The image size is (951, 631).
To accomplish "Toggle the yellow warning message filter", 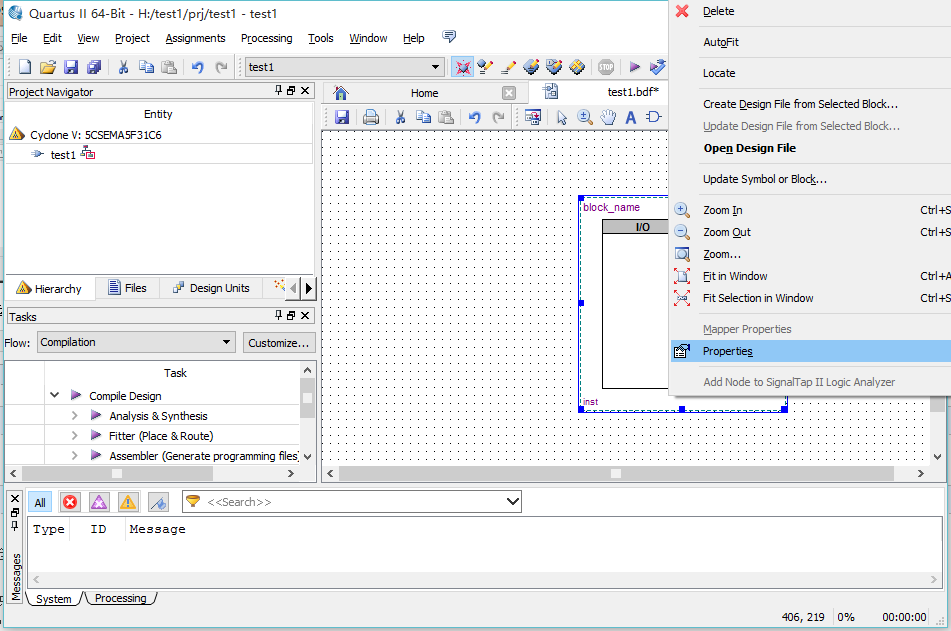I will pos(128,502).
